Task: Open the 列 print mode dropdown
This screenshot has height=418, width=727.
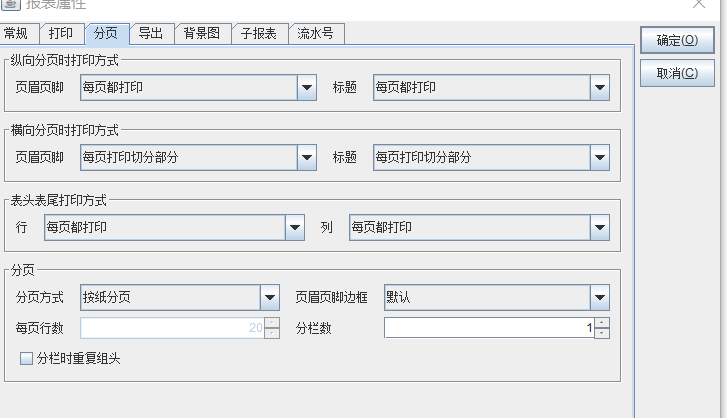Action: tap(600, 227)
